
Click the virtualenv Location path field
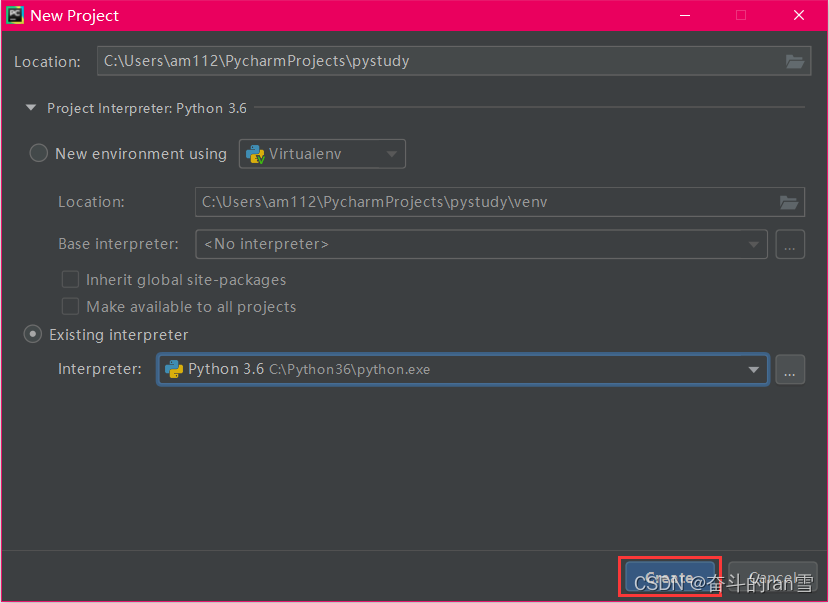(x=500, y=202)
